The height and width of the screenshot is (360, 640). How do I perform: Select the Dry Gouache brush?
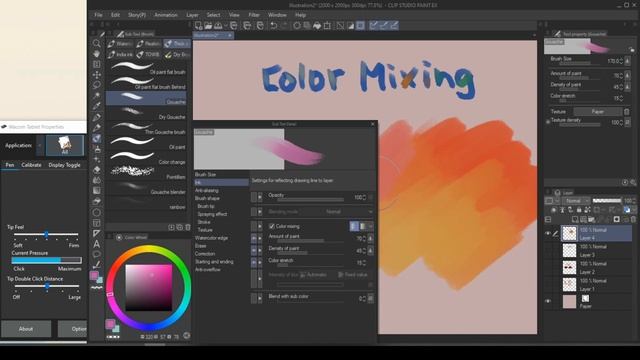(147, 113)
